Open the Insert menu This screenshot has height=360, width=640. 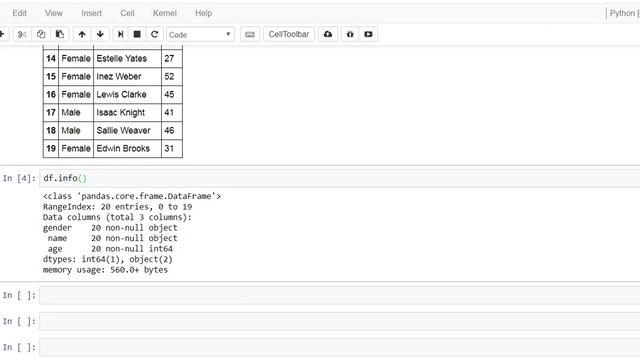[91, 13]
